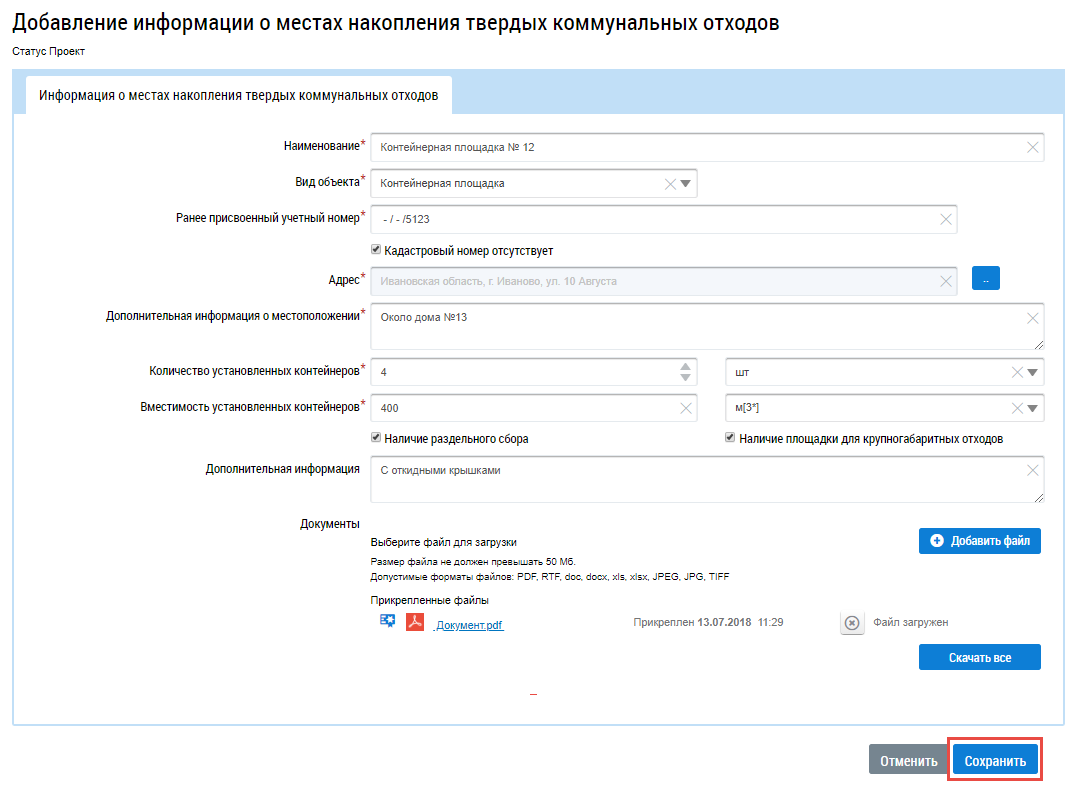The width and height of the screenshot is (1089, 789).
Task: Toggle Наличие площадки для крупногабаритных отходов checkbox
Action: click(x=730, y=438)
